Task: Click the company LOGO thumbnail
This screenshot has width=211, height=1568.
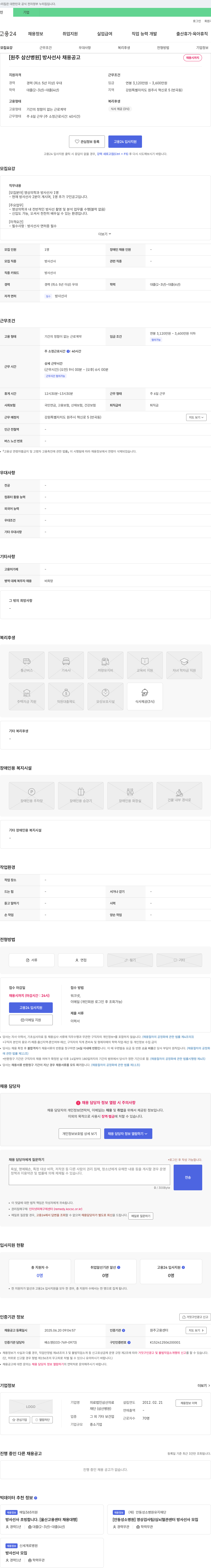Action: click(x=31, y=1407)
